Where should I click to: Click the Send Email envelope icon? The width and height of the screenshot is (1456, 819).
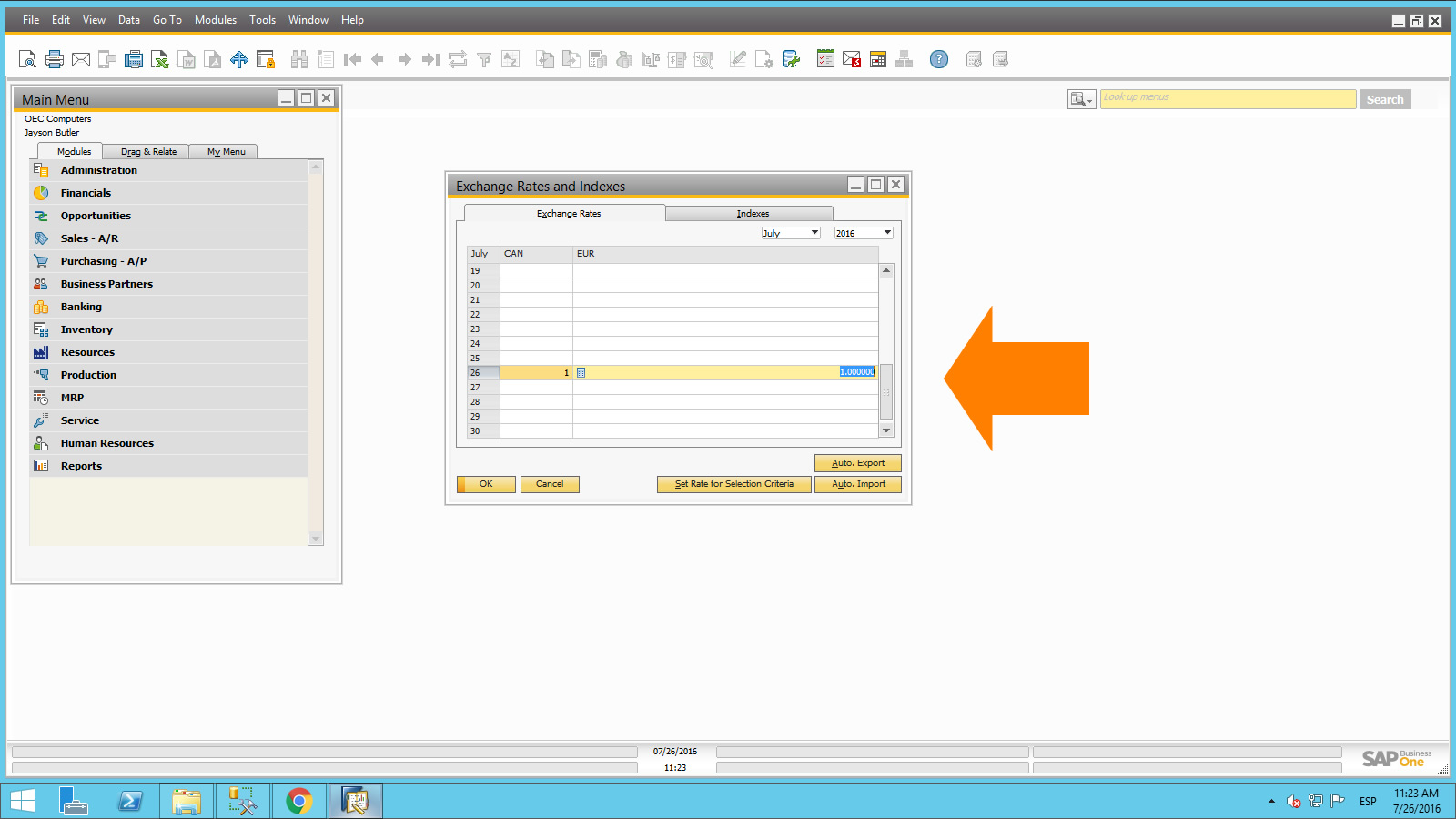(81, 60)
